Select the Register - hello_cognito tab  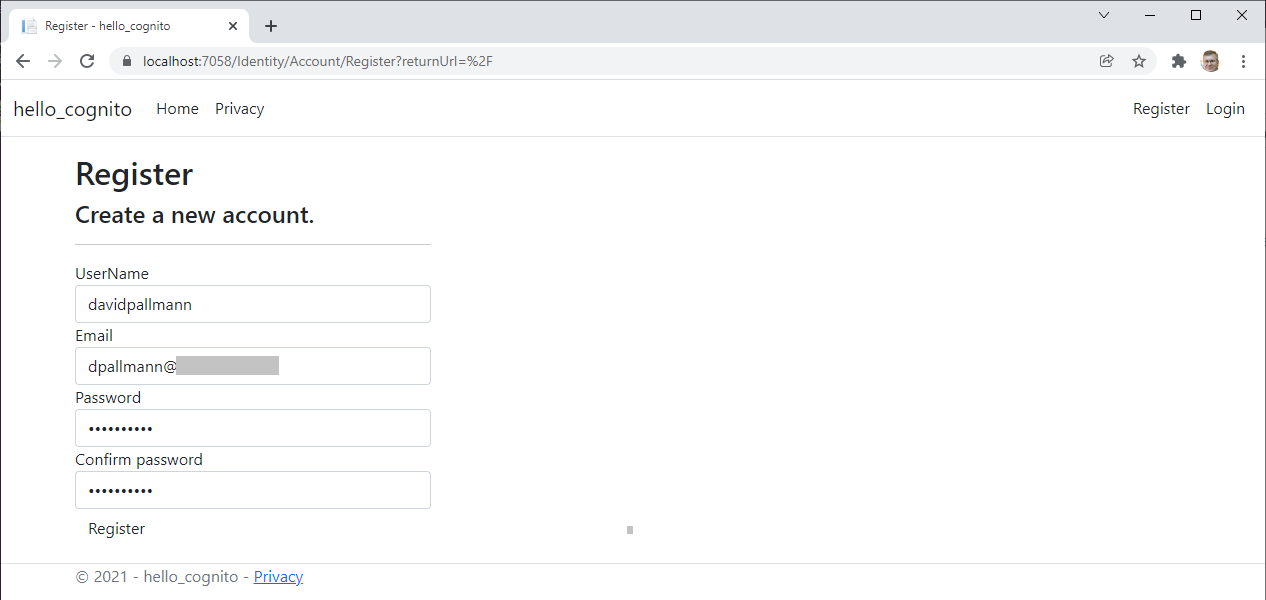coord(128,26)
